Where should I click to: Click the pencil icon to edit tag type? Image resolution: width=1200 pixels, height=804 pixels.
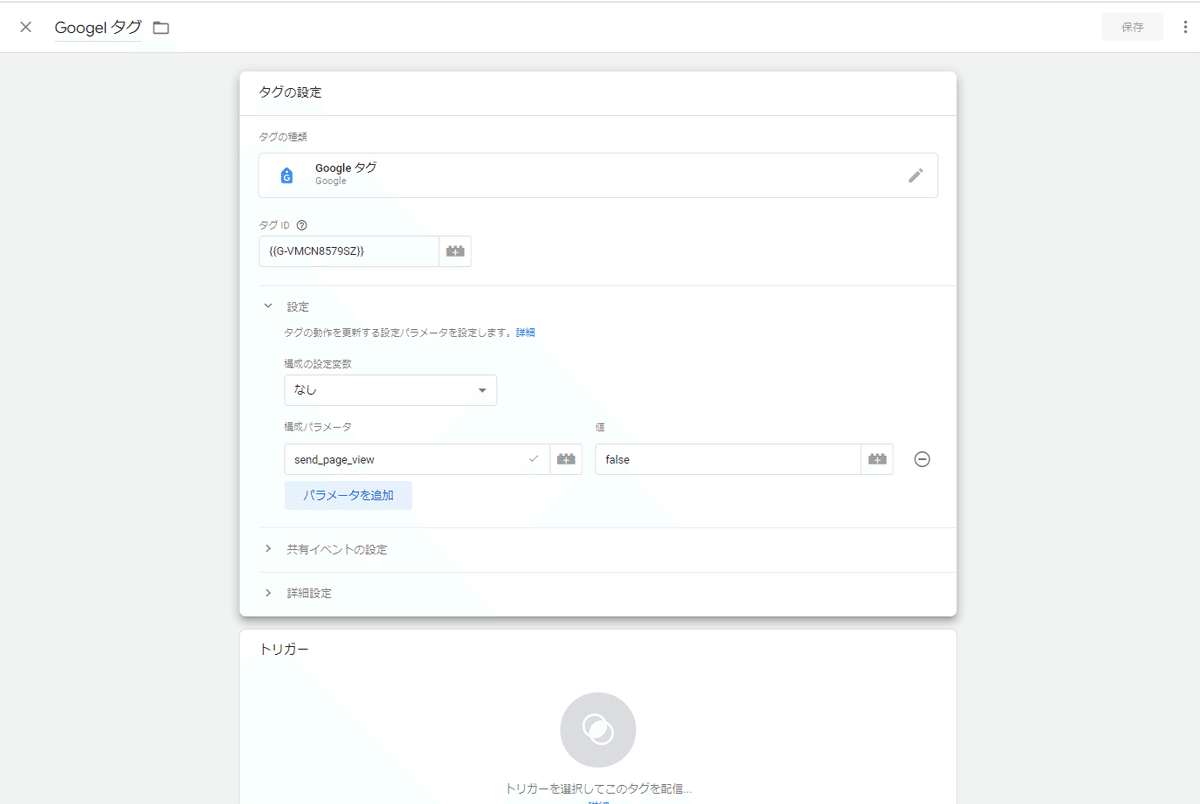(x=915, y=175)
